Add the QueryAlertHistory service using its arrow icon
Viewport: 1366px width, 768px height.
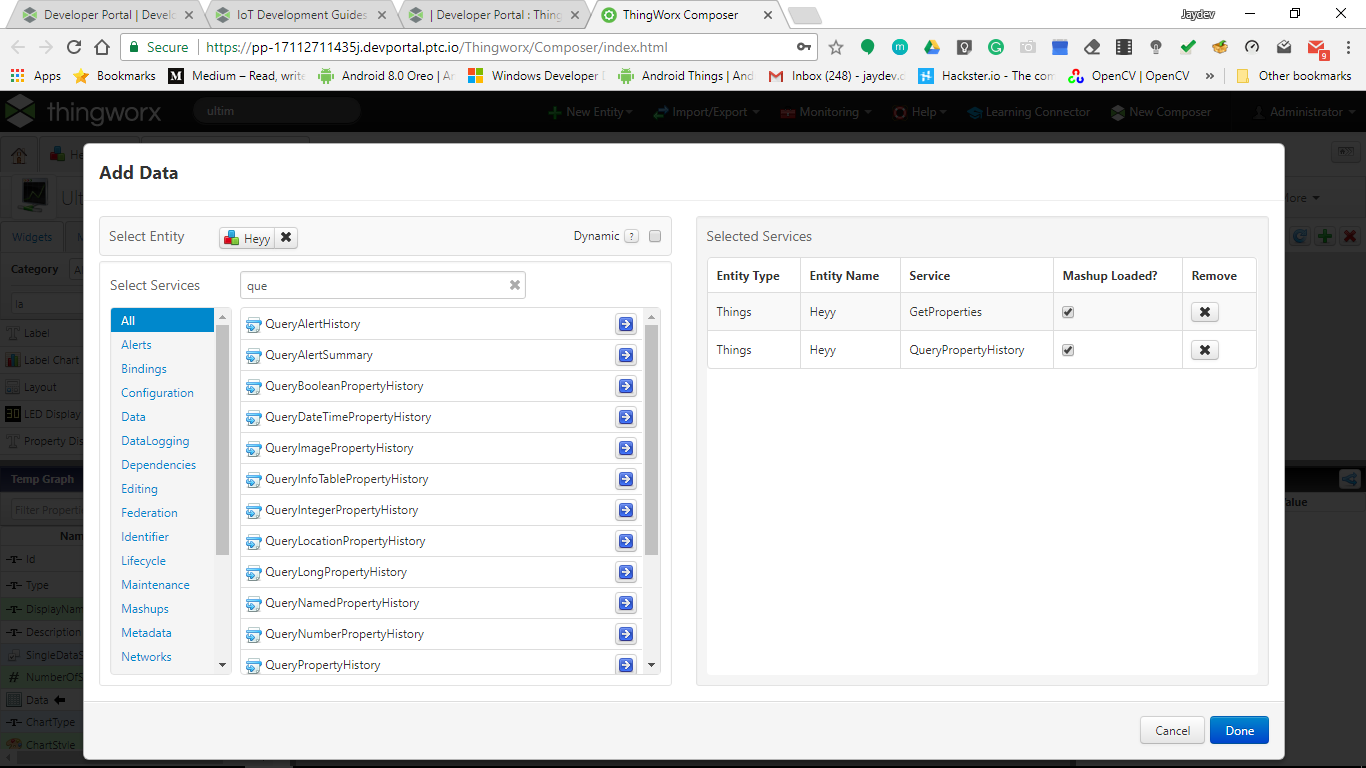625,324
